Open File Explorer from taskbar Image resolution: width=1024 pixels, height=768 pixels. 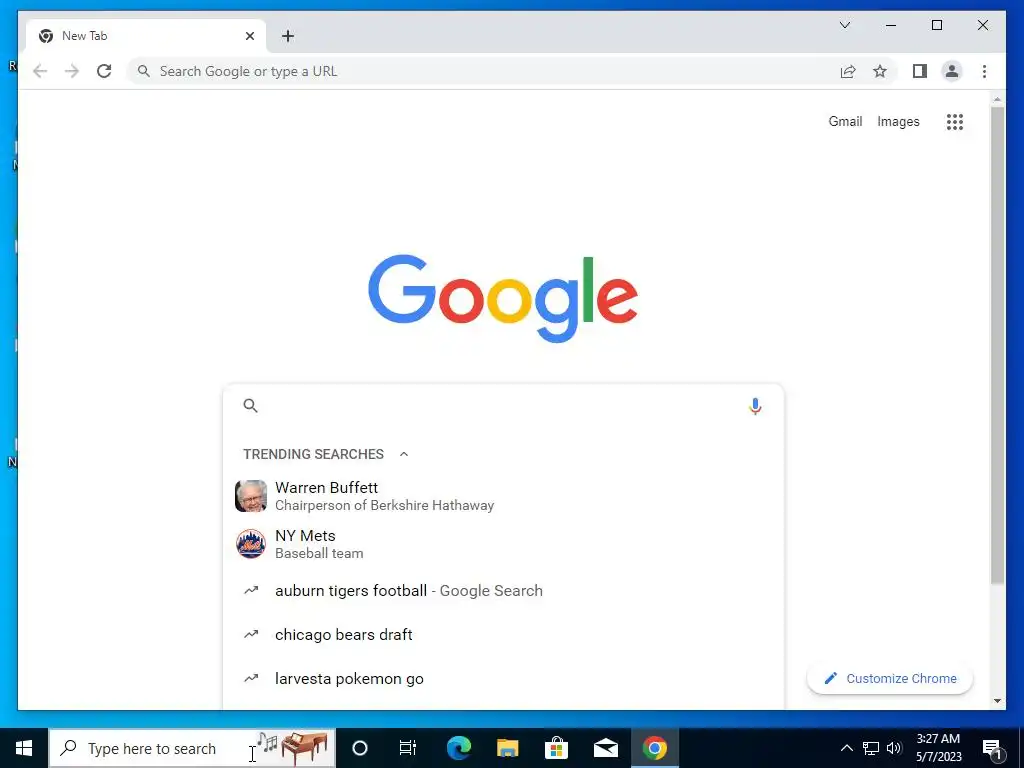tap(507, 748)
